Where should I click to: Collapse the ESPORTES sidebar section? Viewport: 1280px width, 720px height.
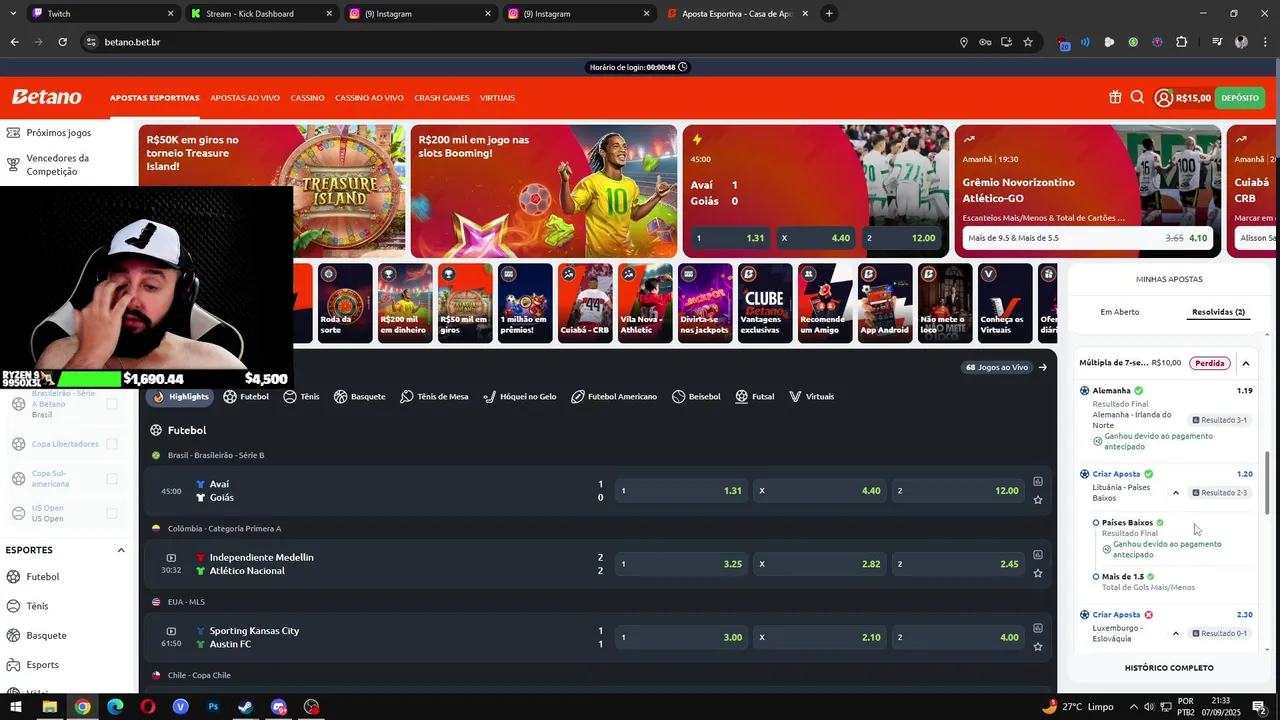point(121,550)
